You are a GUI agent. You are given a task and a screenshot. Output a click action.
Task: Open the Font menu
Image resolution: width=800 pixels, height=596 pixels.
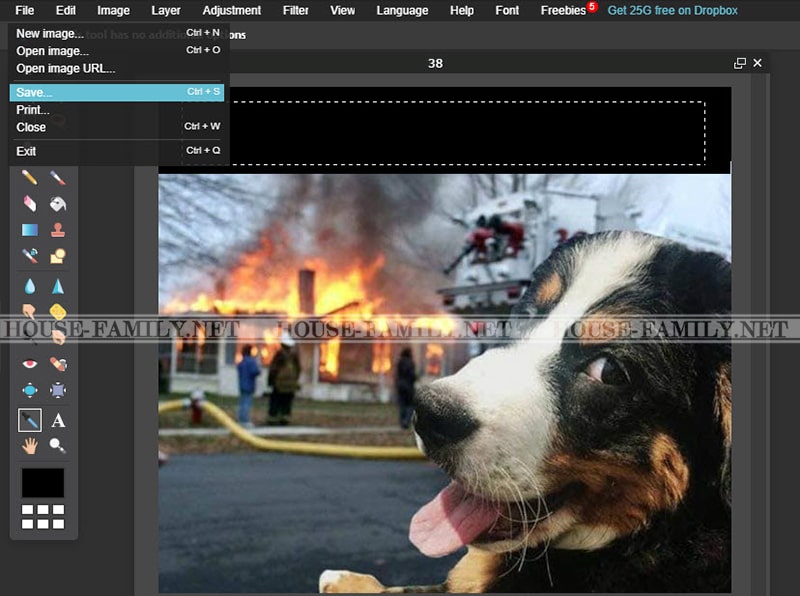(x=507, y=10)
